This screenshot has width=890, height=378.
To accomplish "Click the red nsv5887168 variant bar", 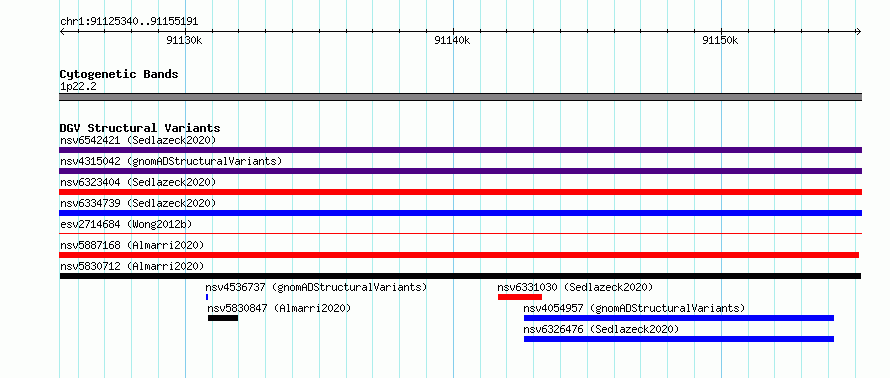I will (459, 255).
